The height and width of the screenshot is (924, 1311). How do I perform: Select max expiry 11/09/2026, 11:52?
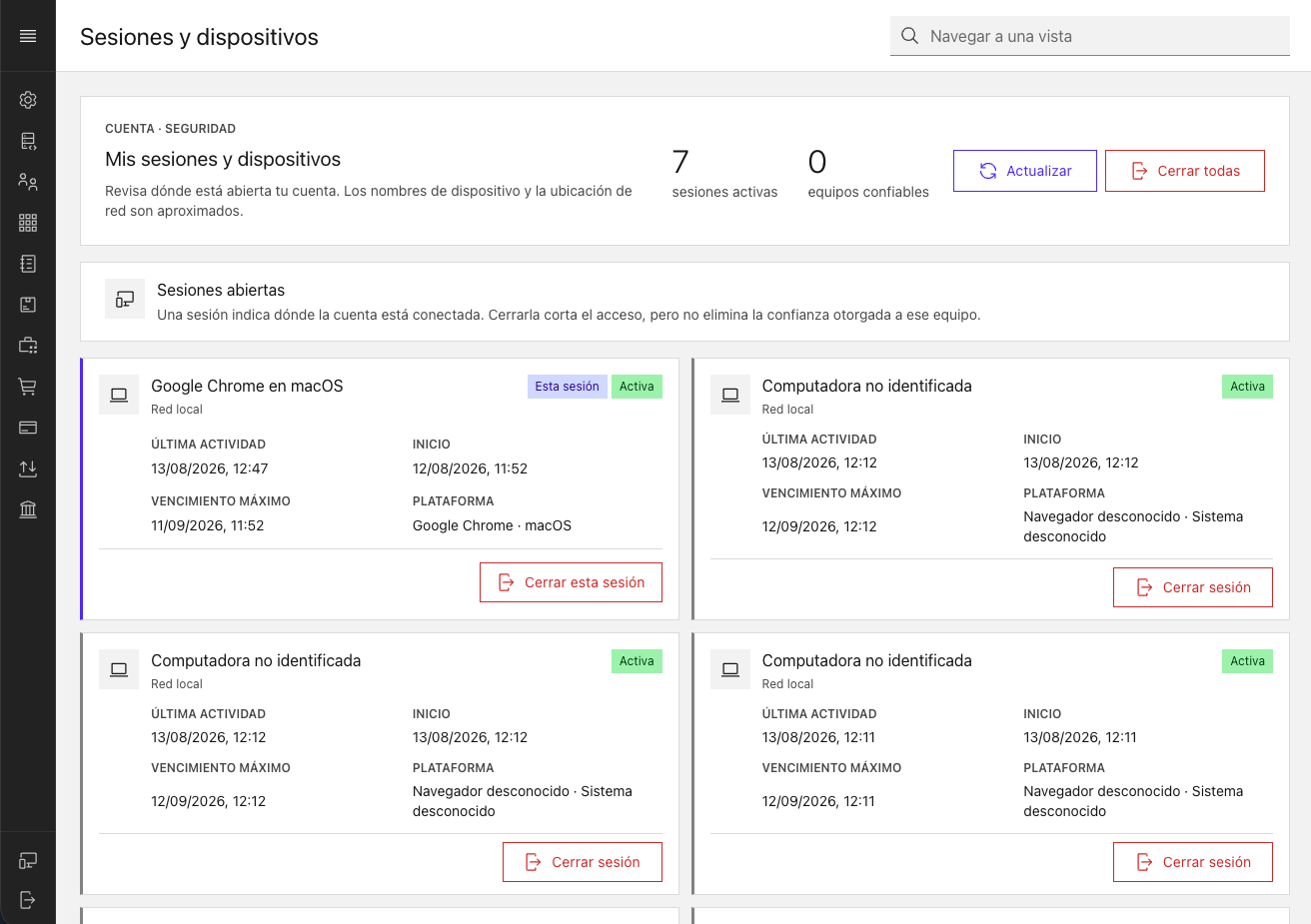[208, 525]
